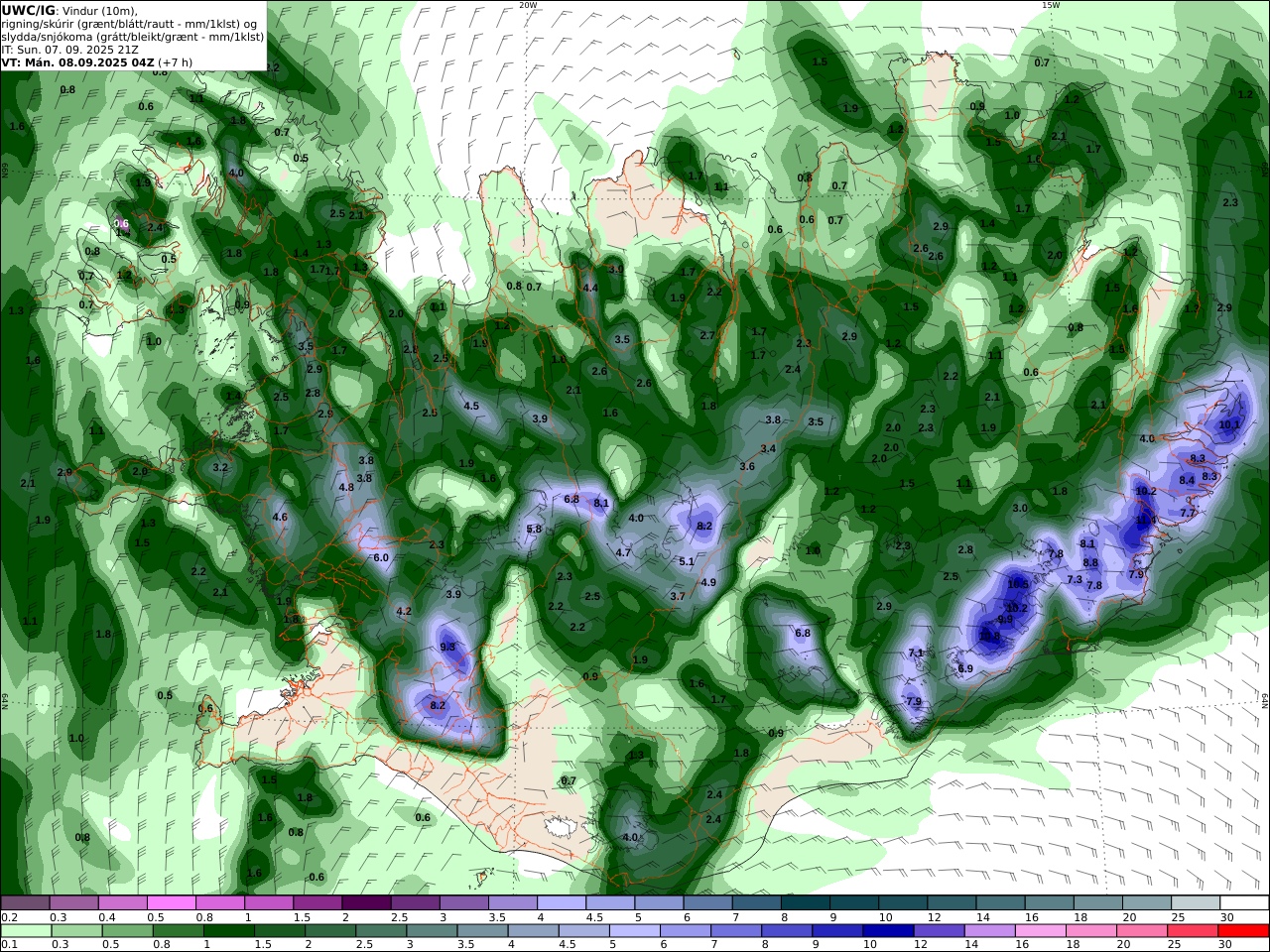
Task: Click the 3.4 precipitation value on the map
Action: click(768, 448)
